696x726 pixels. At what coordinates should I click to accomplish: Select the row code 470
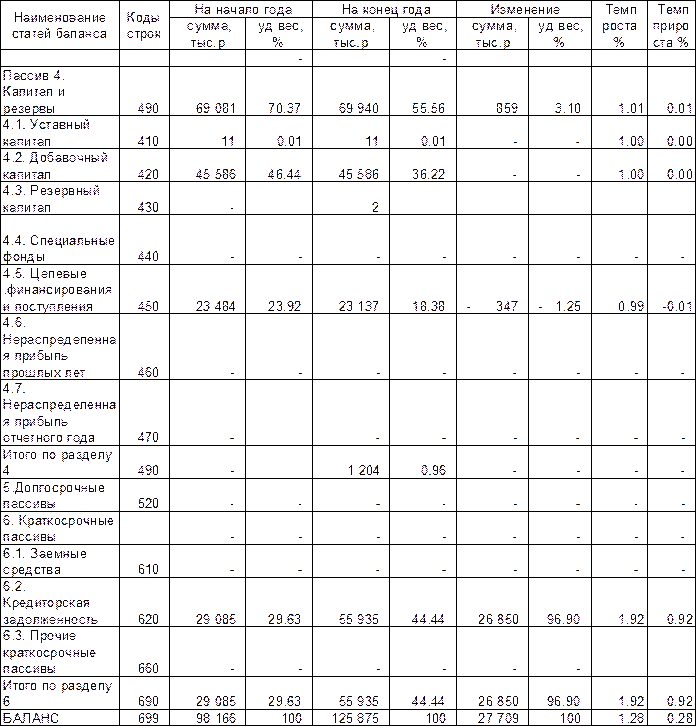click(x=148, y=438)
